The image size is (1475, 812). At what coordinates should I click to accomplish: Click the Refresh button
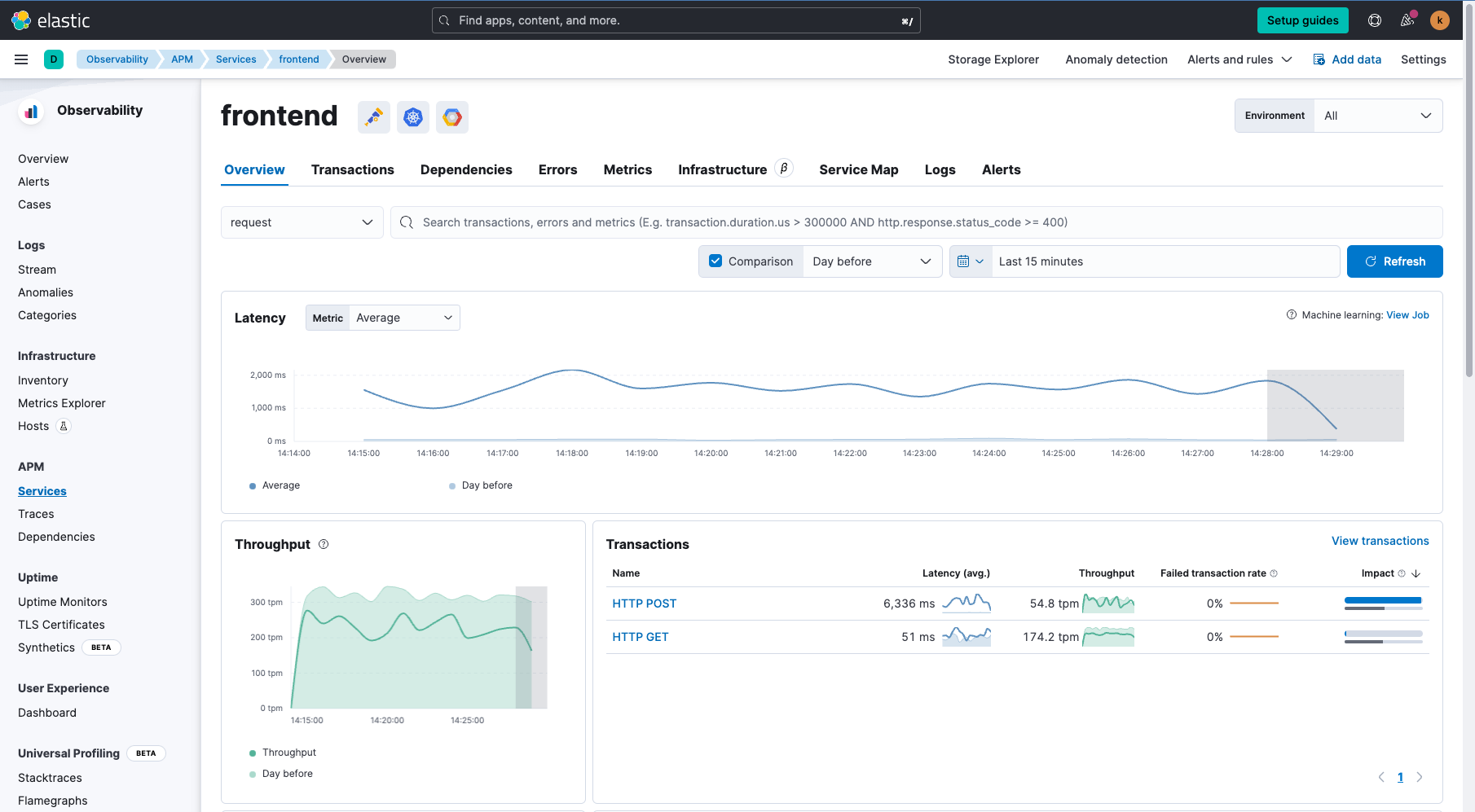(x=1394, y=261)
